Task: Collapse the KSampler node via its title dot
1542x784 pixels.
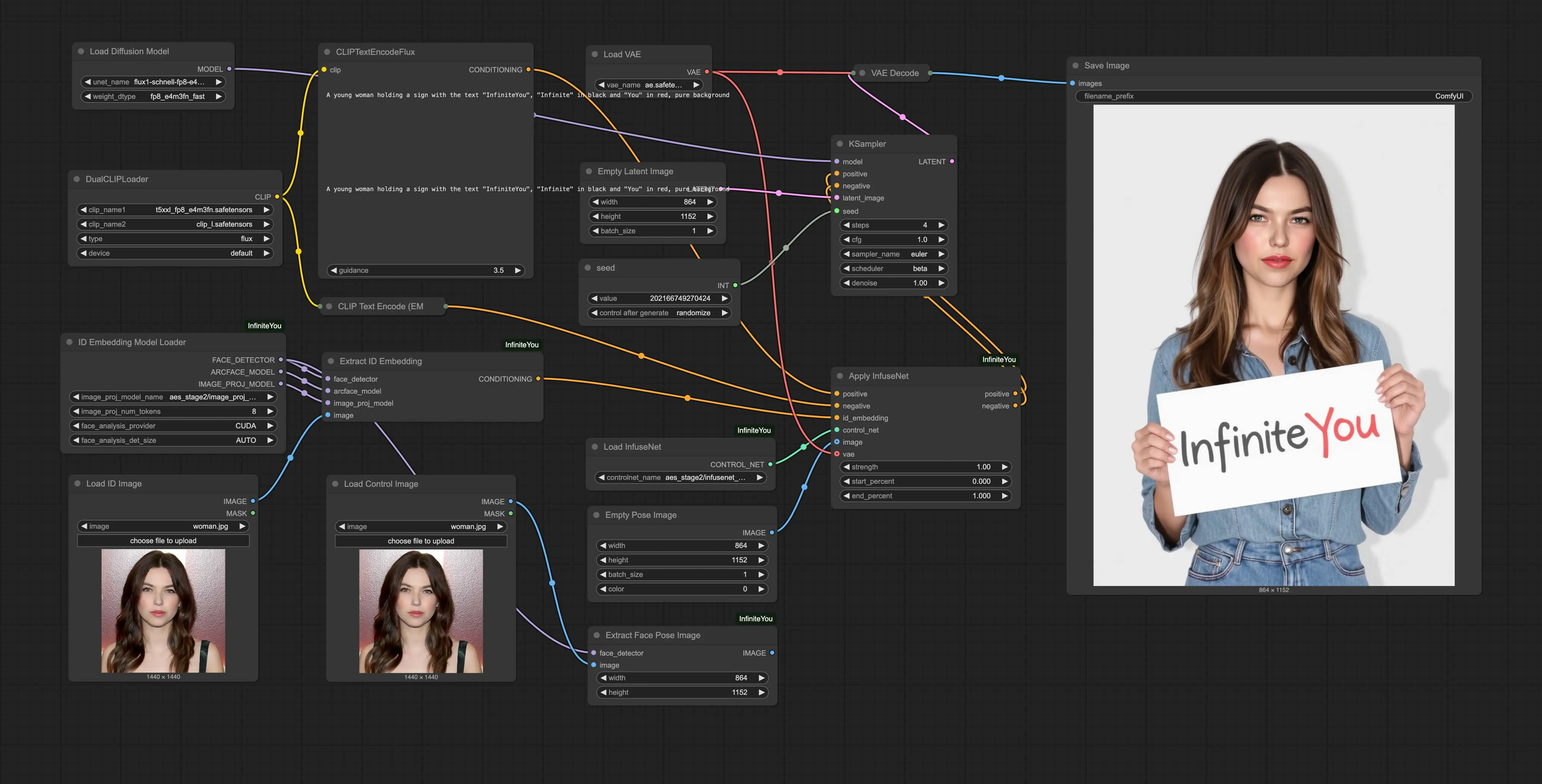Action: click(x=840, y=144)
